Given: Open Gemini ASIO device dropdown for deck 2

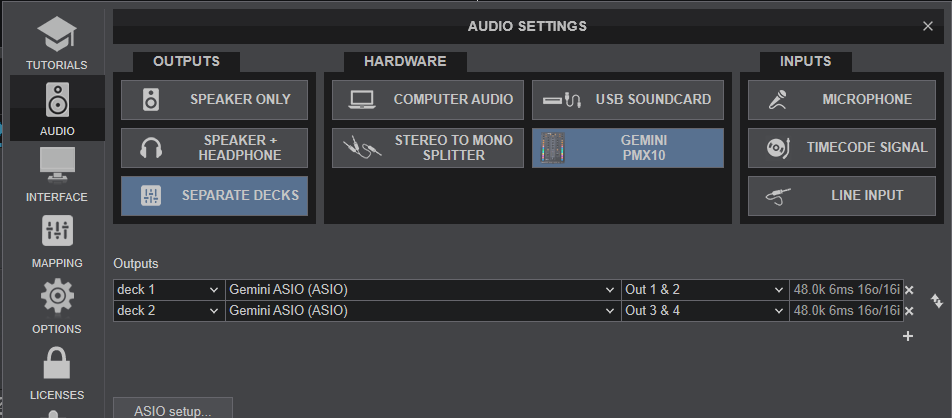Looking at the screenshot, I should click(422, 311).
